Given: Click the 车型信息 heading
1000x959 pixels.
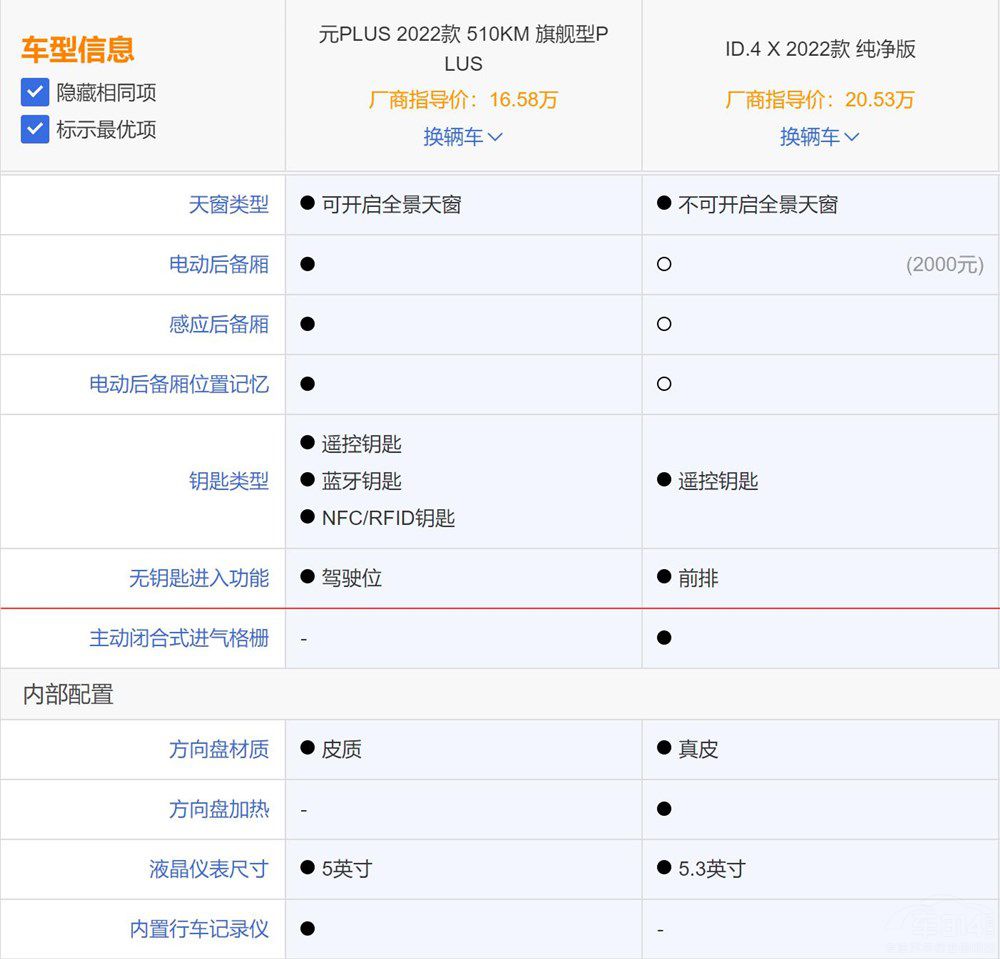Looking at the screenshot, I should point(77,49).
